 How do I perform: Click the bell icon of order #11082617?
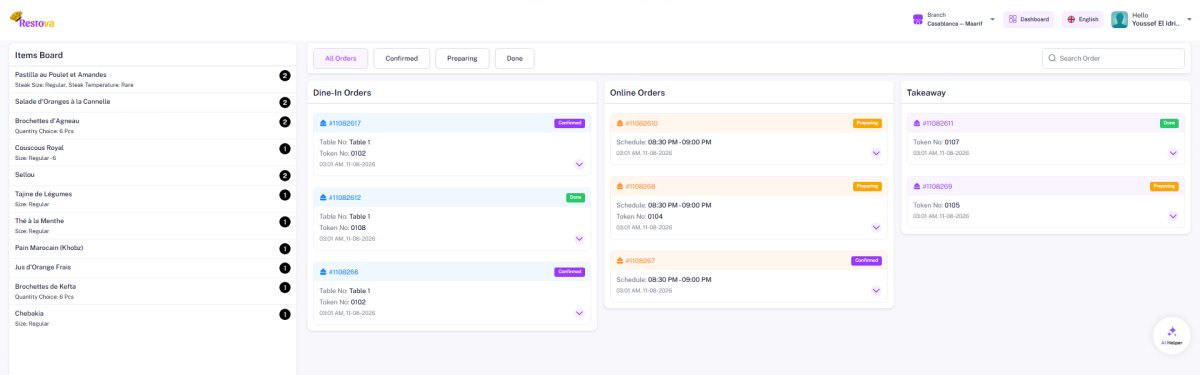(323, 123)
